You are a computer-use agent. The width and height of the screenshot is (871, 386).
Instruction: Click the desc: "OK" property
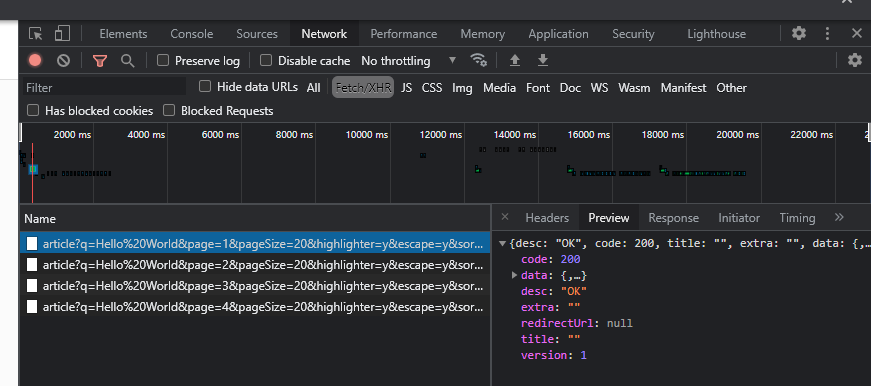point(554,291)
